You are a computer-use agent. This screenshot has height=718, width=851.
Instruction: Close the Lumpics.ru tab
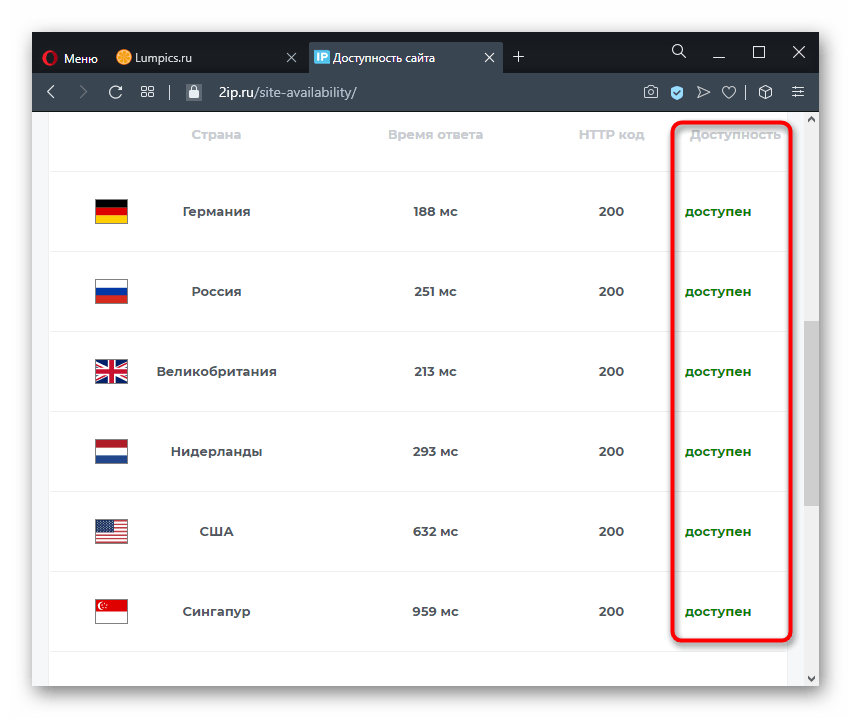click(291, 58)
